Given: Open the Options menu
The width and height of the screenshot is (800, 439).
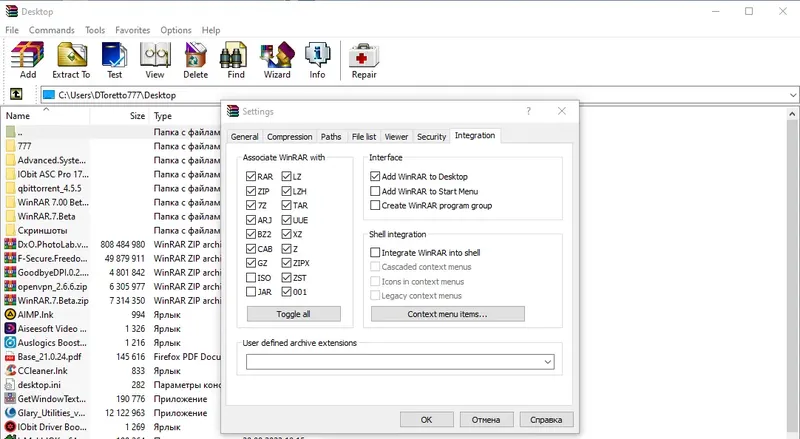Looking at the screenshot, I should [176, 30].
